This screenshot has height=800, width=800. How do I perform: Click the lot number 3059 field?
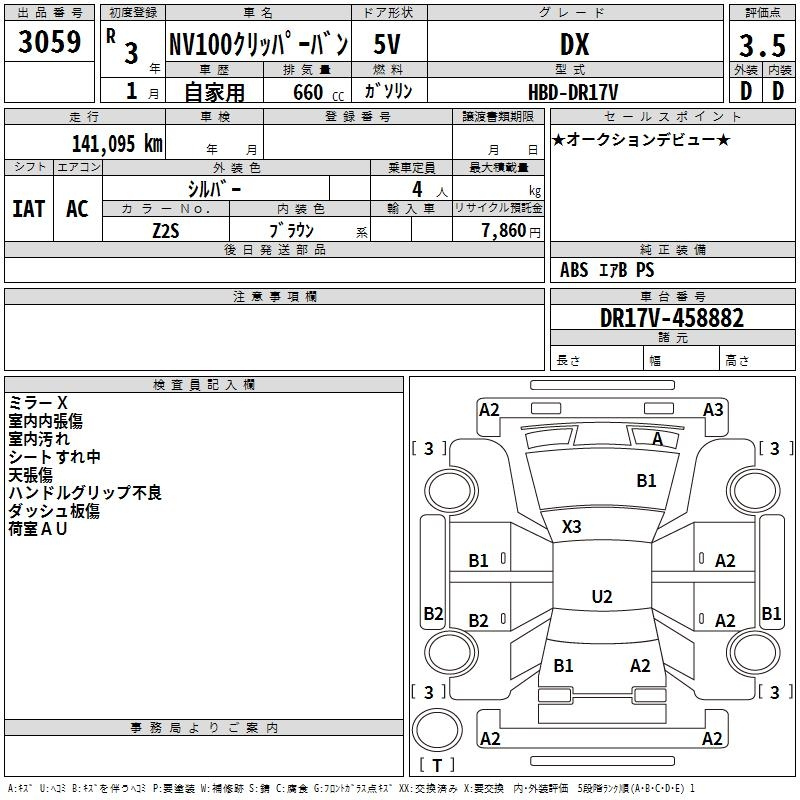pos(50,44)
